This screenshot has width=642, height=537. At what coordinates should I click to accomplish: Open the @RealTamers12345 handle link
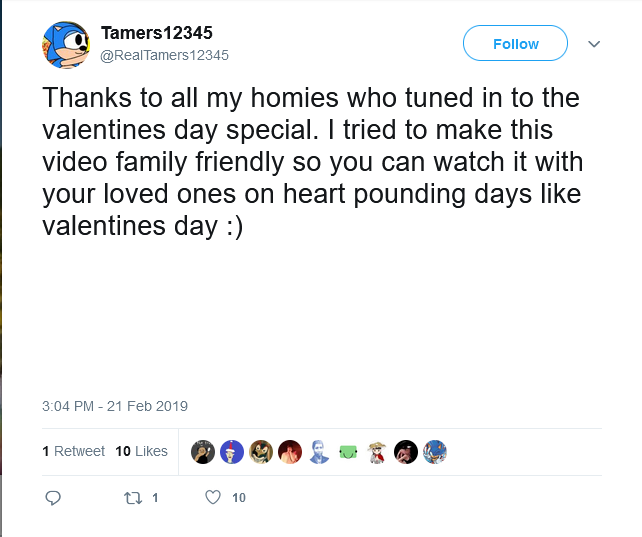[165, 55]
